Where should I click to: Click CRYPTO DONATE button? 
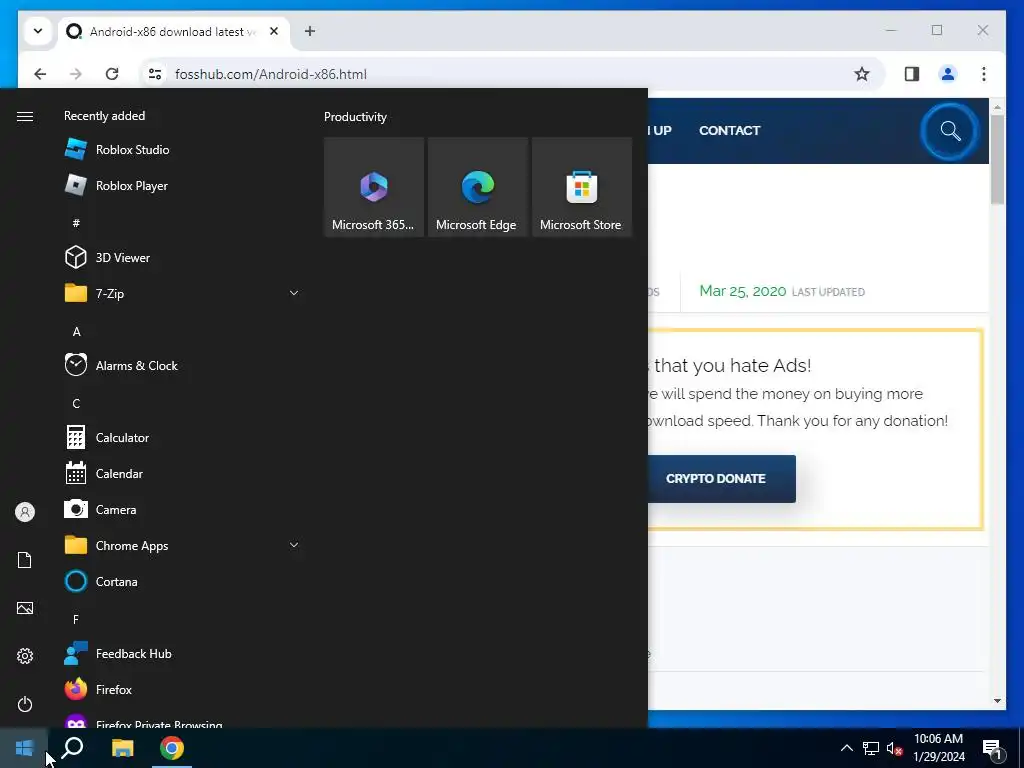click(x=716, y=479)
